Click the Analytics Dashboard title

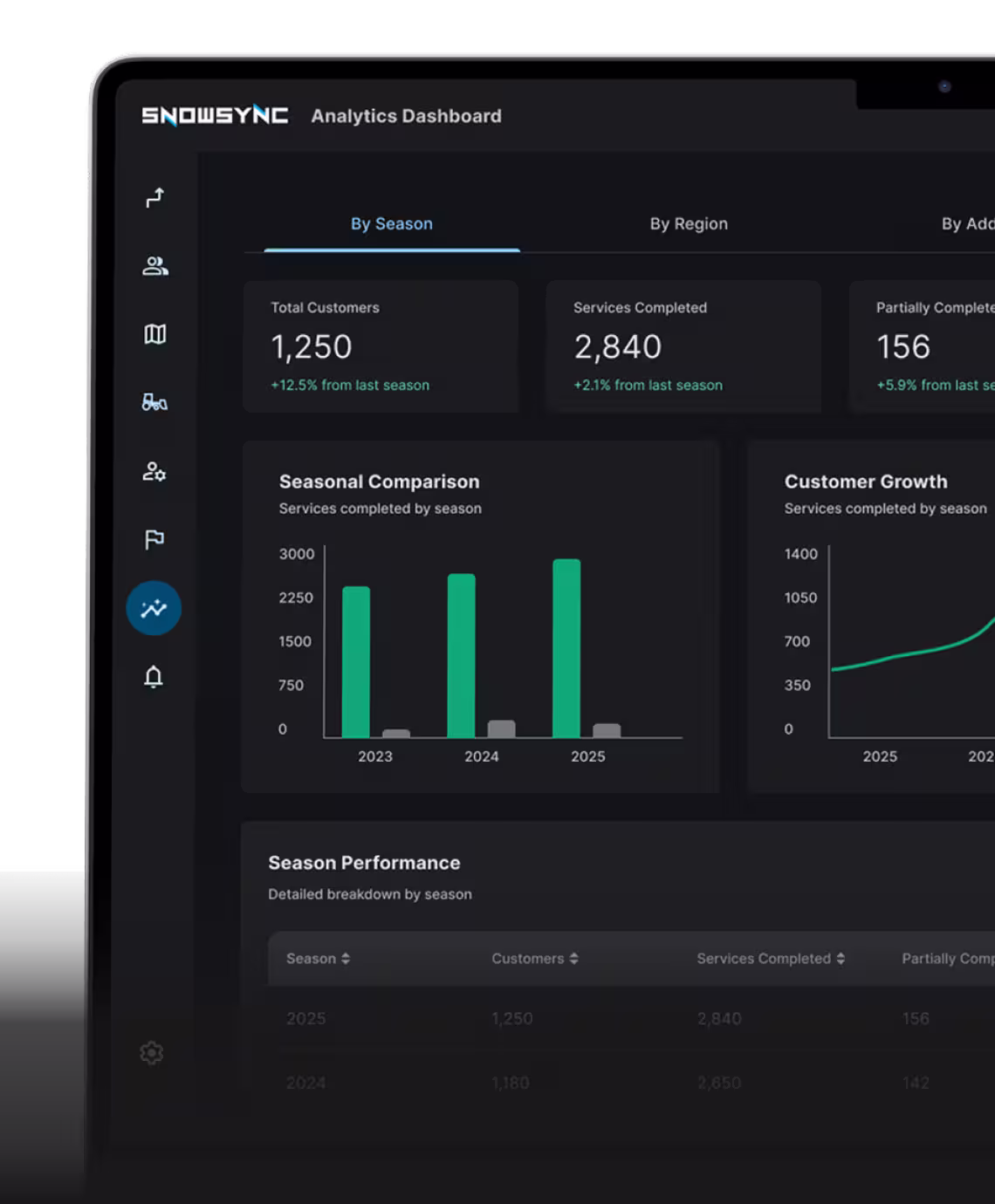tap(407, 116)
